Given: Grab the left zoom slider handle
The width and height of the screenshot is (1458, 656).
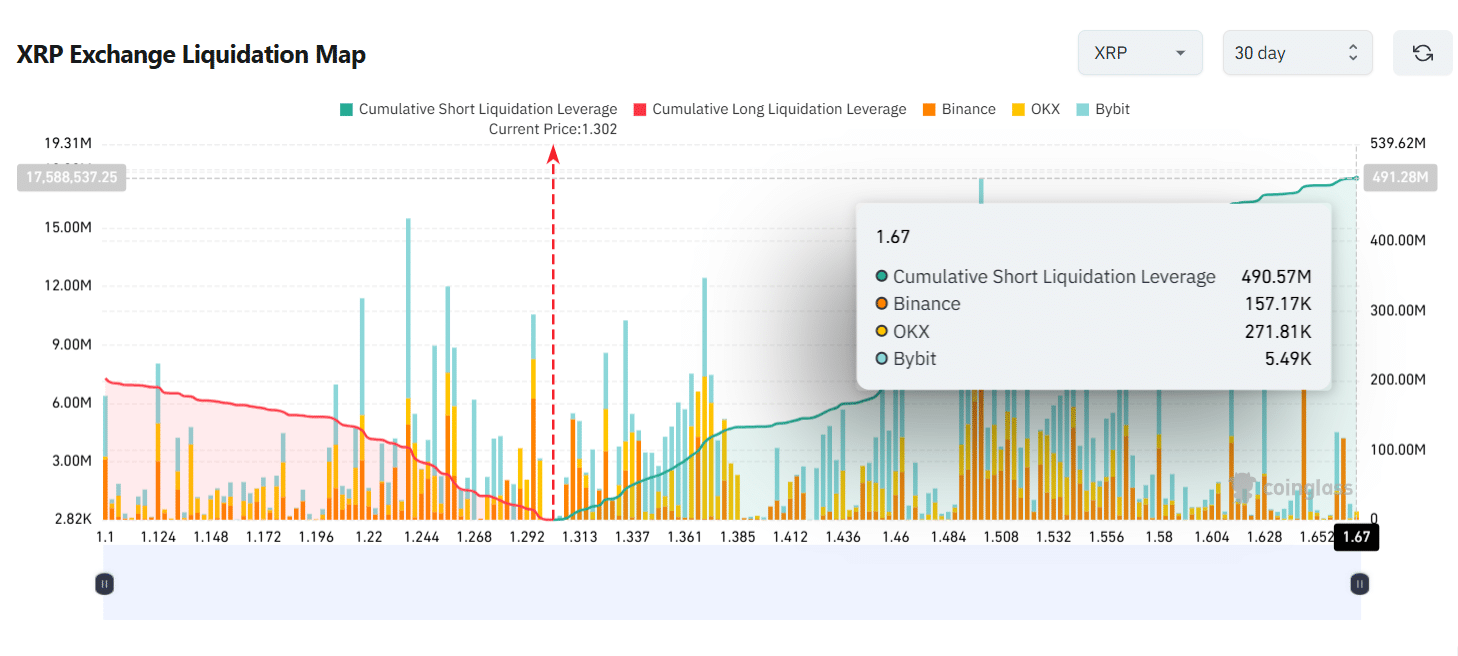Looking at the screenshot, I should click(104, 583).
